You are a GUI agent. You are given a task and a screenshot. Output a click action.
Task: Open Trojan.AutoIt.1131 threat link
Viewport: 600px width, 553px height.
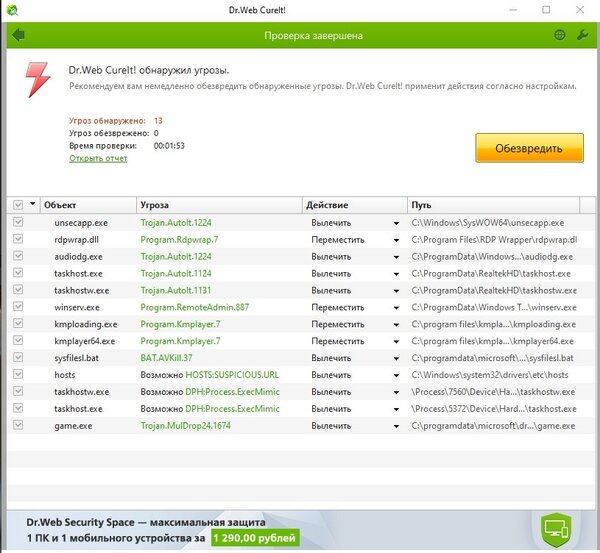pos(176,290)
